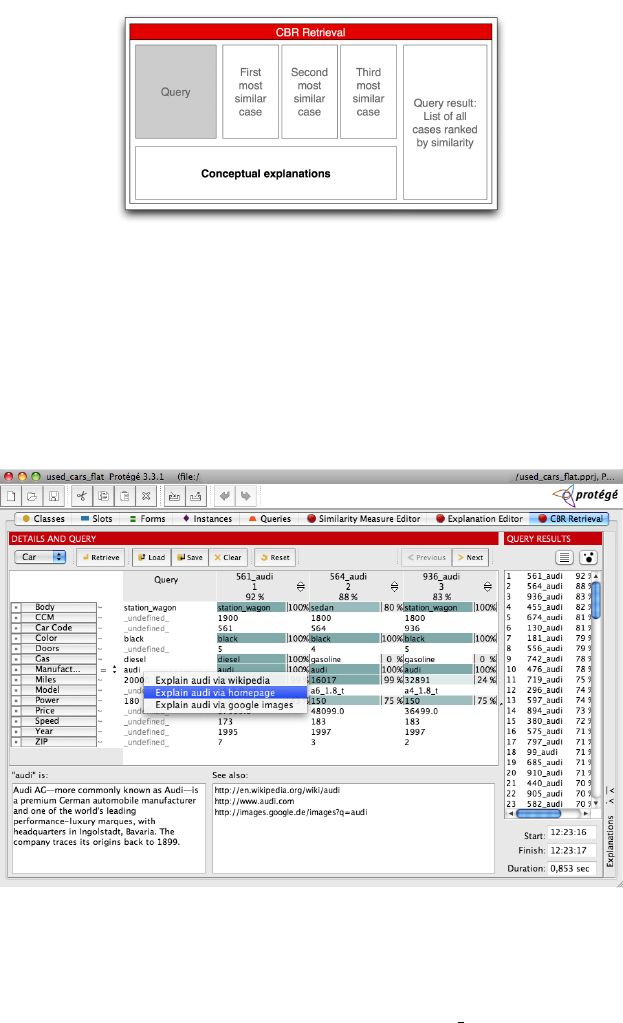This screenshot has width=623, height=1023.
Task: Toggle the Miles attribute checkbox
Action: pyautogui.click(x=16, y=680)
